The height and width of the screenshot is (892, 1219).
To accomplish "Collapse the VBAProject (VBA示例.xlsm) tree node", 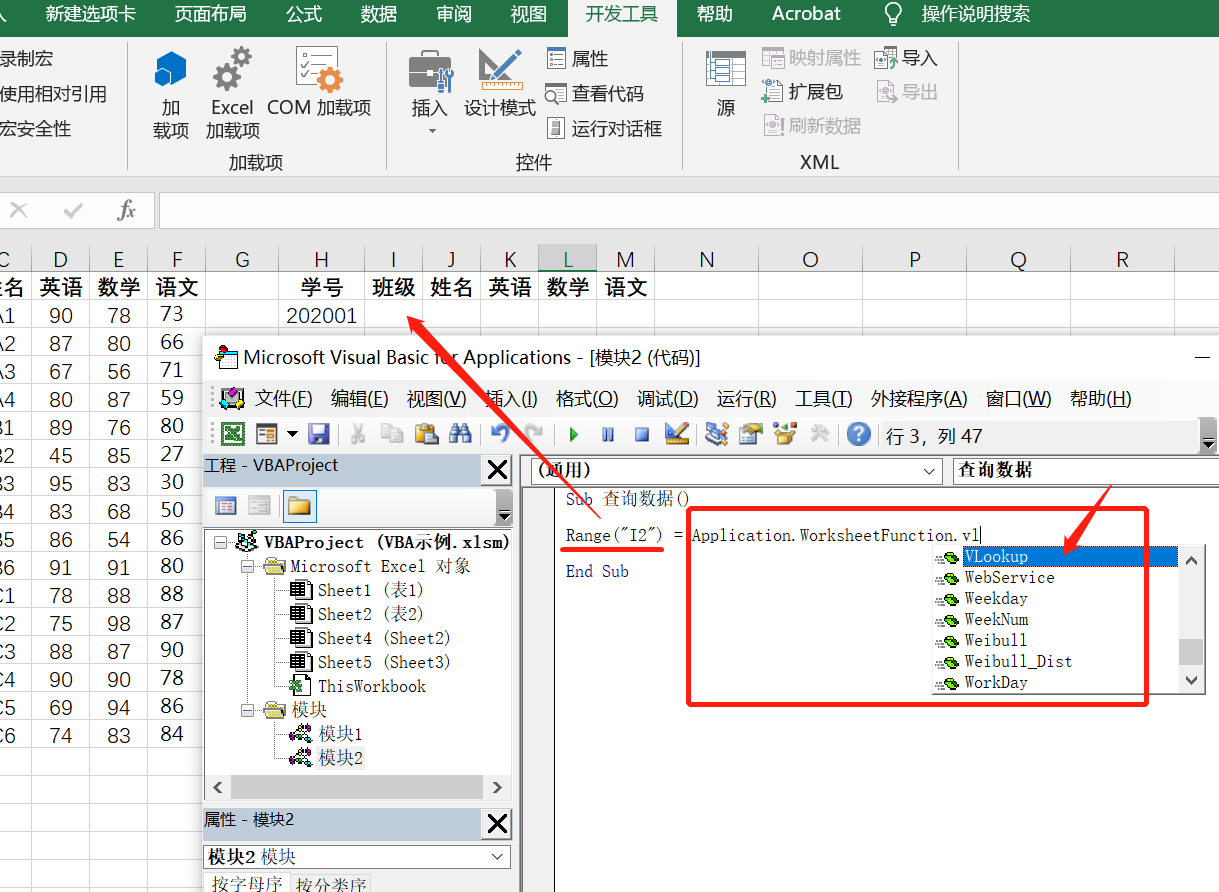I will 221,542.
